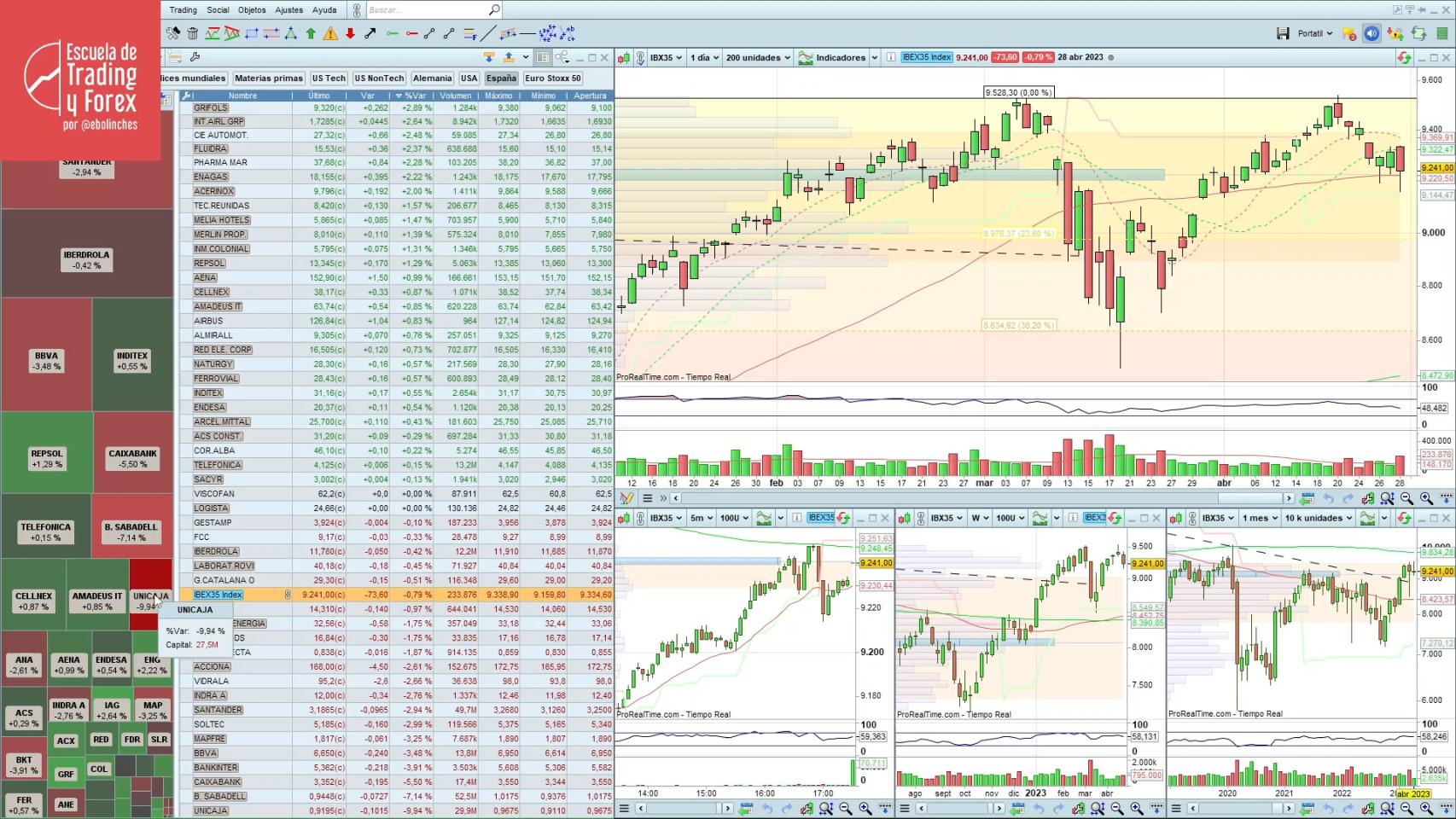Open the Objetos menu
This screenshot has width=1456, height=819.
[x=252, y=9]
